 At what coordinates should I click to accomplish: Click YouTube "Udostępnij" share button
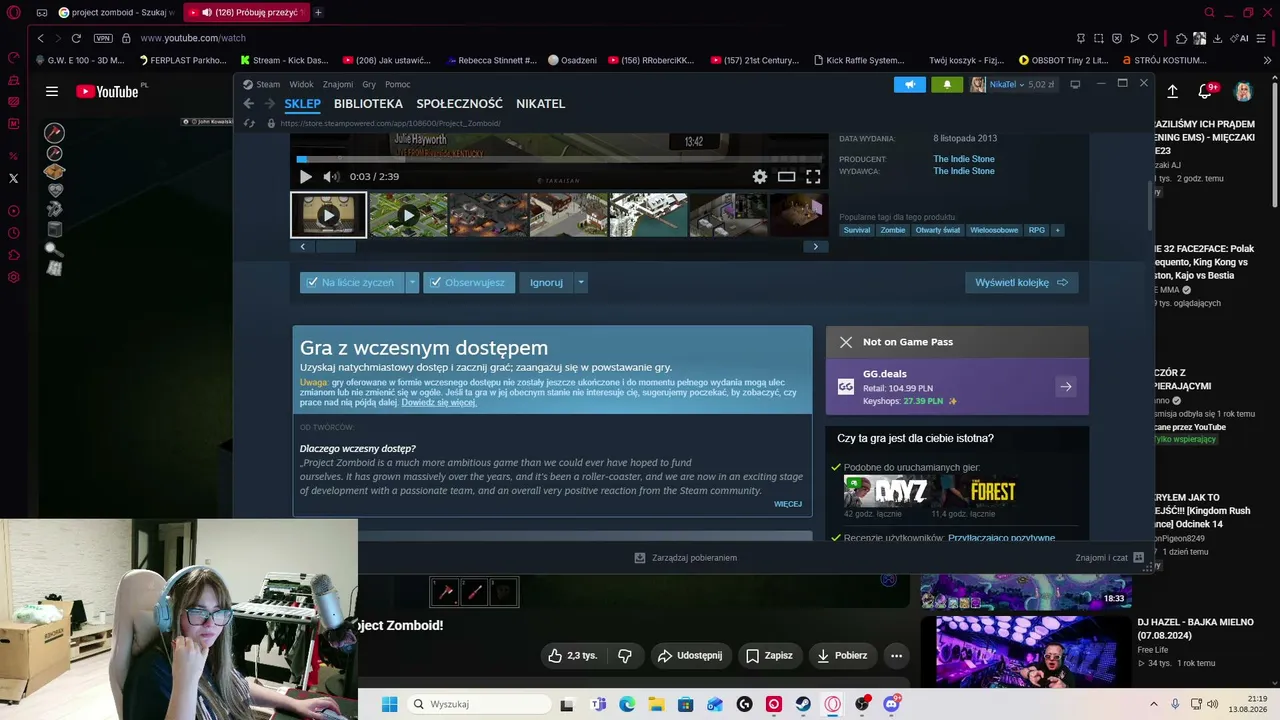pyautogui.click(x=689, y=656)
